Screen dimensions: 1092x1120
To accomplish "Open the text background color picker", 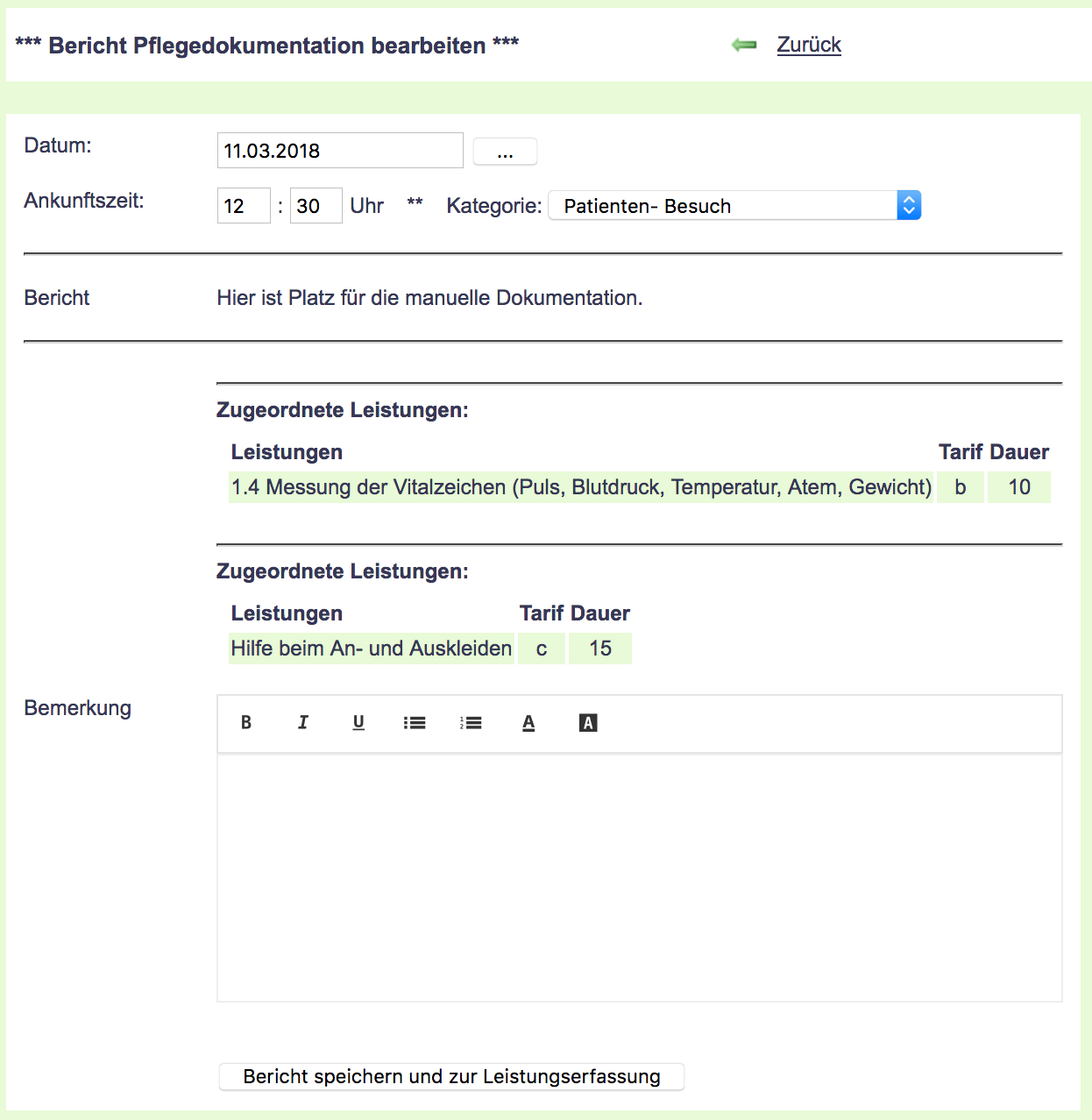I will [588, 723].
